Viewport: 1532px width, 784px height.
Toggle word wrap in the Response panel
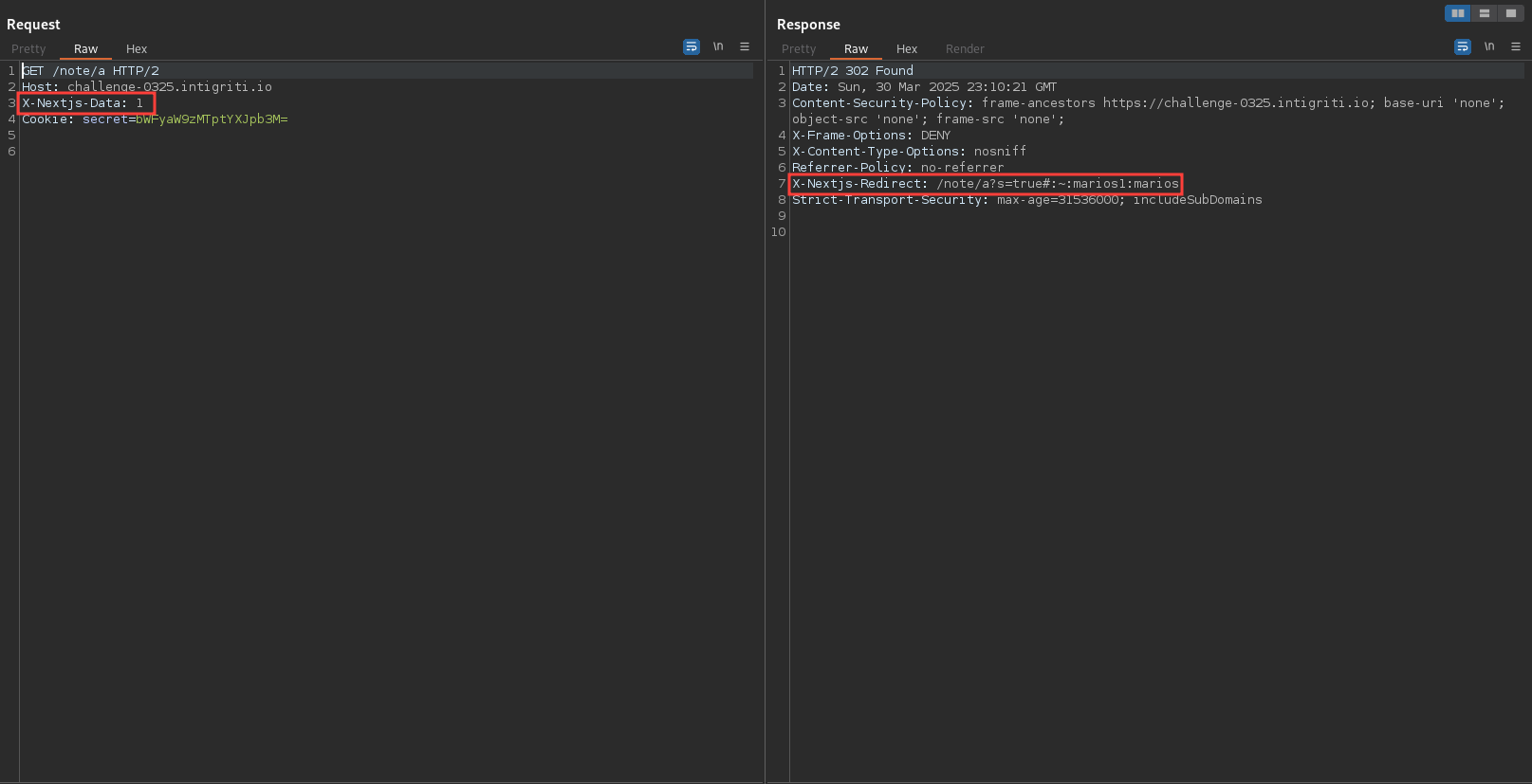pos(1462,46)
